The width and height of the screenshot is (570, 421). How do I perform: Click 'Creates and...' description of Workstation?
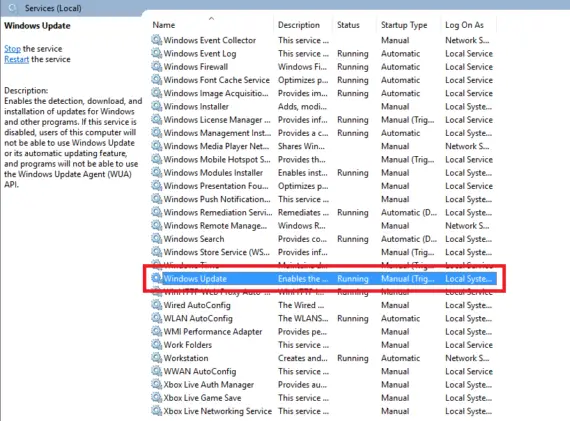pos(302,358)
